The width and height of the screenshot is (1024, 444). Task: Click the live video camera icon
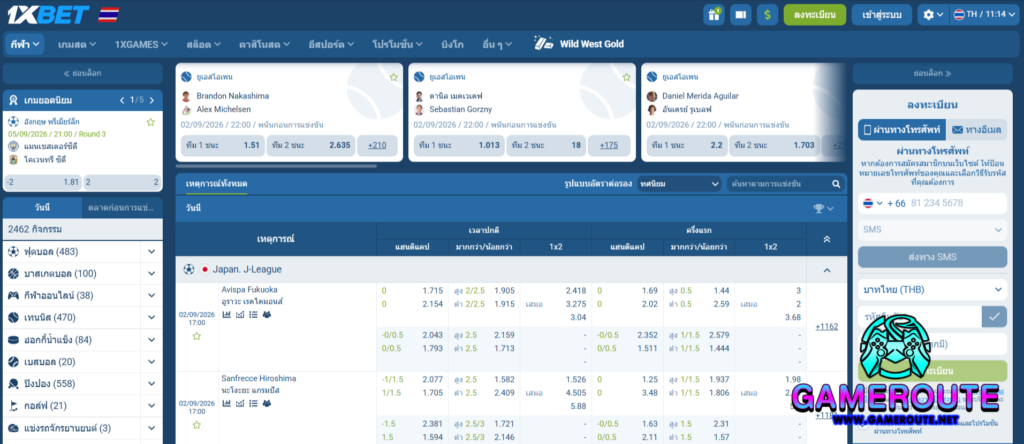pos(741,14)
